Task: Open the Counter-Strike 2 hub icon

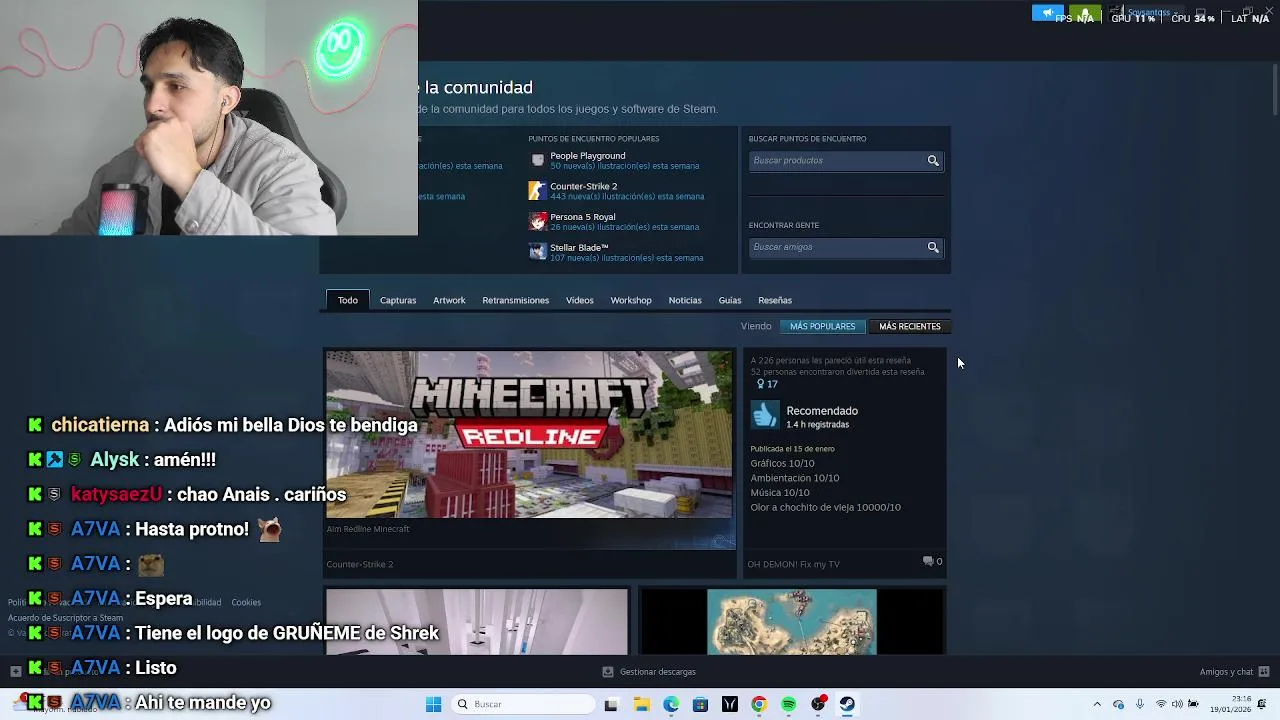Action: (x=538, y=191)
